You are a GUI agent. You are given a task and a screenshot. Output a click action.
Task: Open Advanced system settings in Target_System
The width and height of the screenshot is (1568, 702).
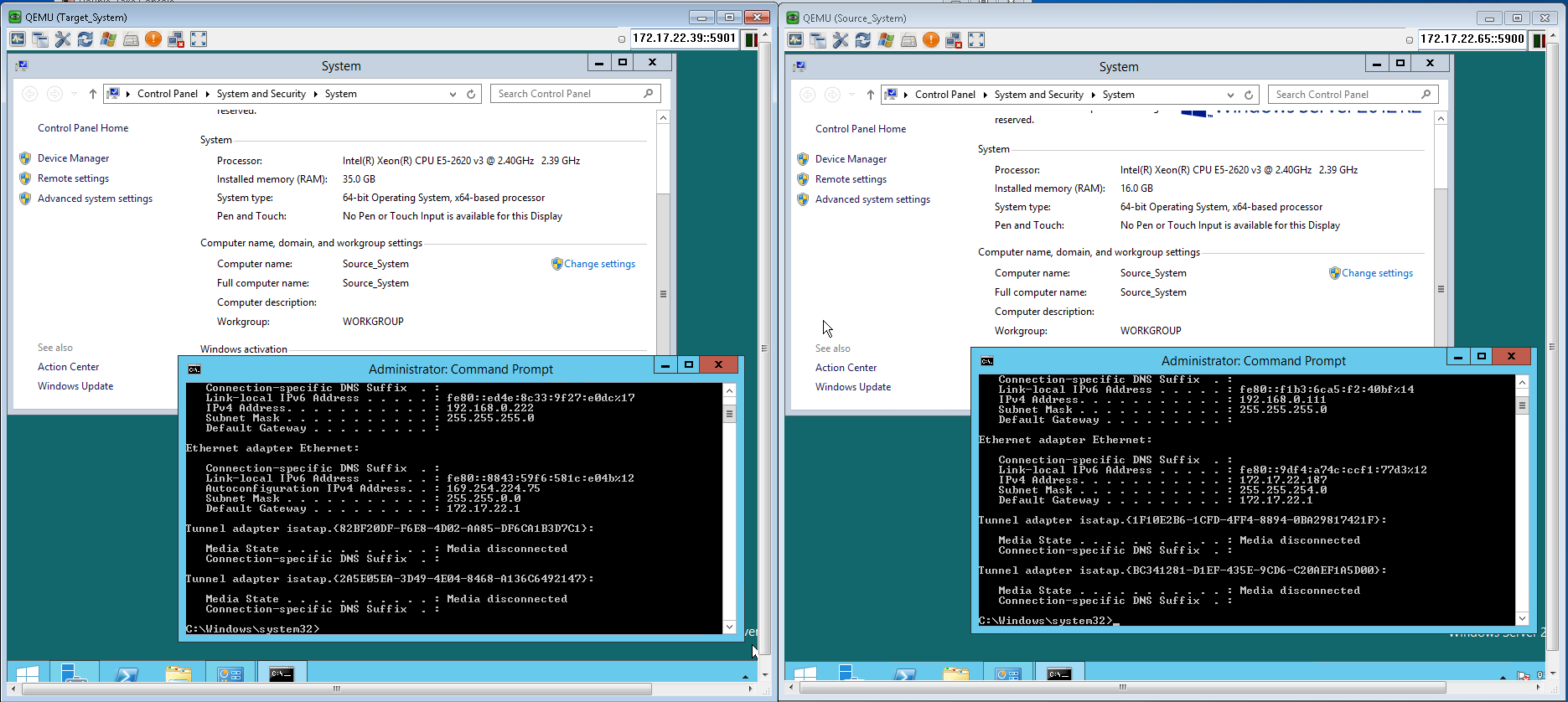[x=95, y=199]
